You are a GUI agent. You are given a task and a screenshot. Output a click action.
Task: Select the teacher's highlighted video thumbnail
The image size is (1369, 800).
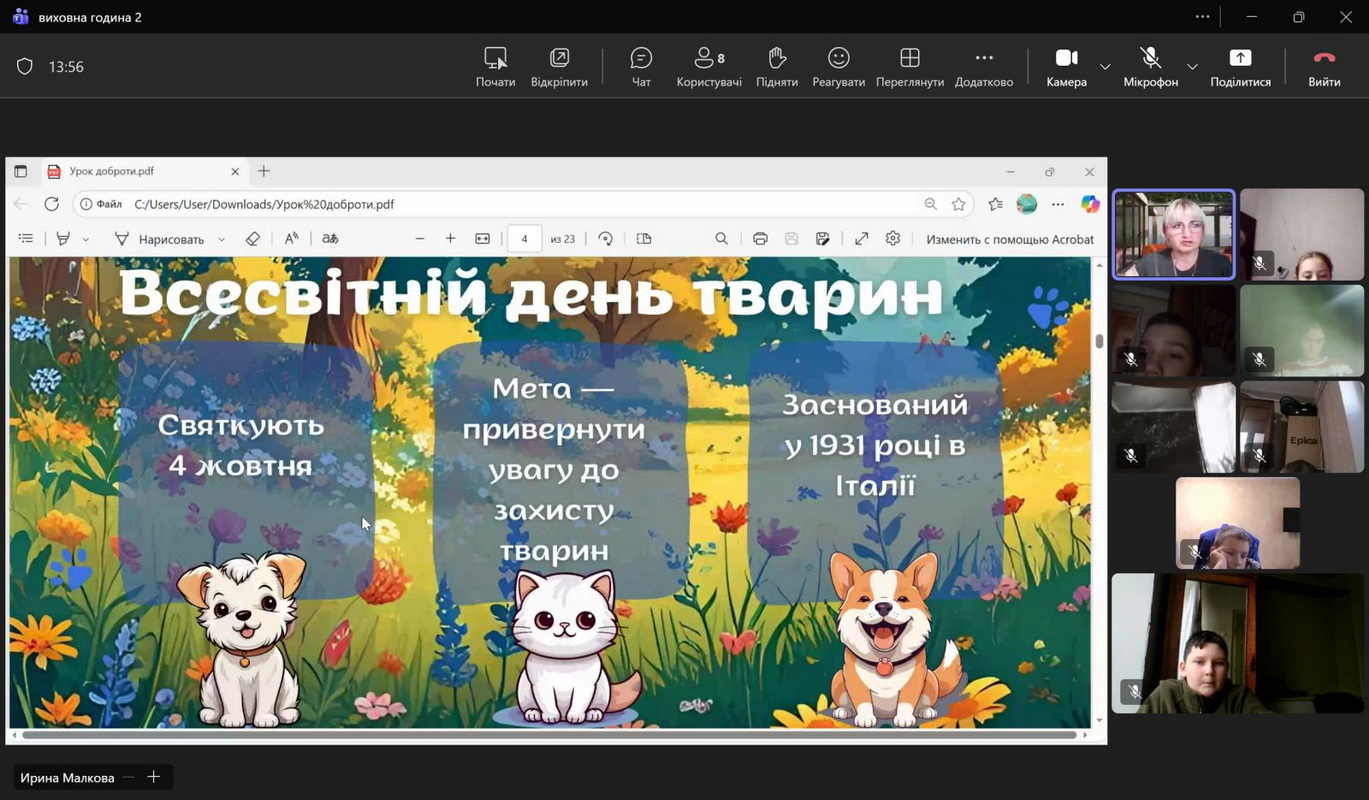1174,235
